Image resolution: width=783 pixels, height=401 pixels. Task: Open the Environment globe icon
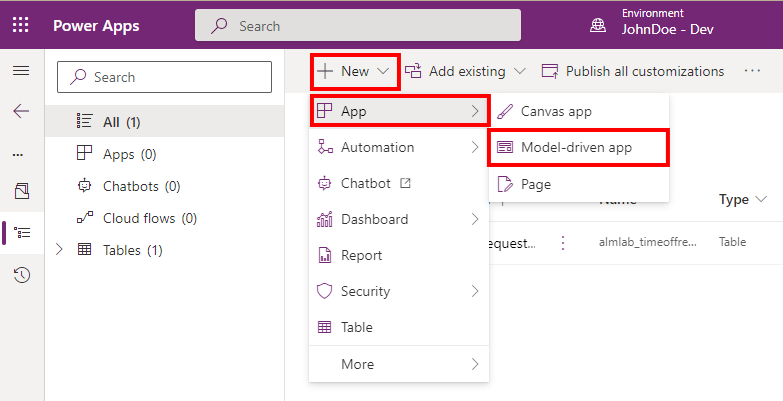click(598, 25)
